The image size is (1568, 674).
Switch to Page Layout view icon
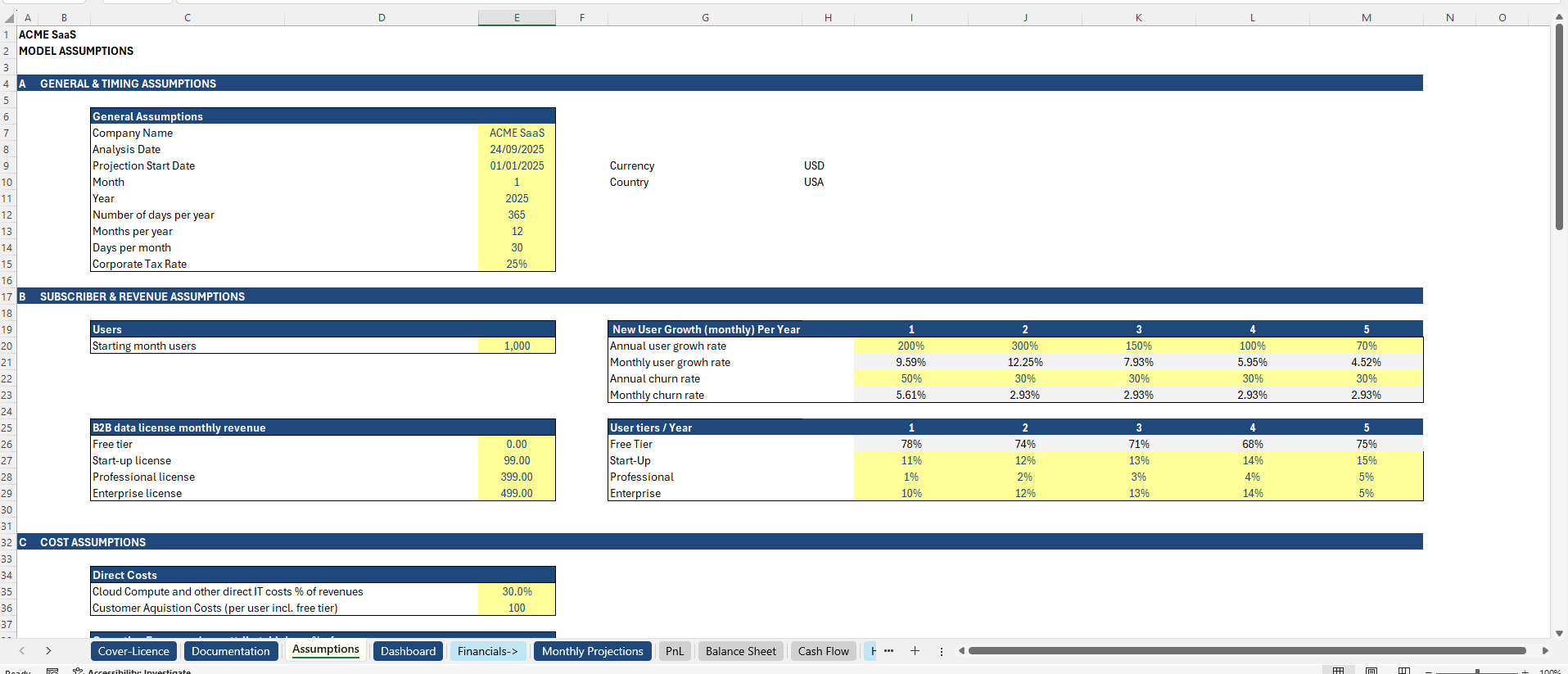(1371, 671)
